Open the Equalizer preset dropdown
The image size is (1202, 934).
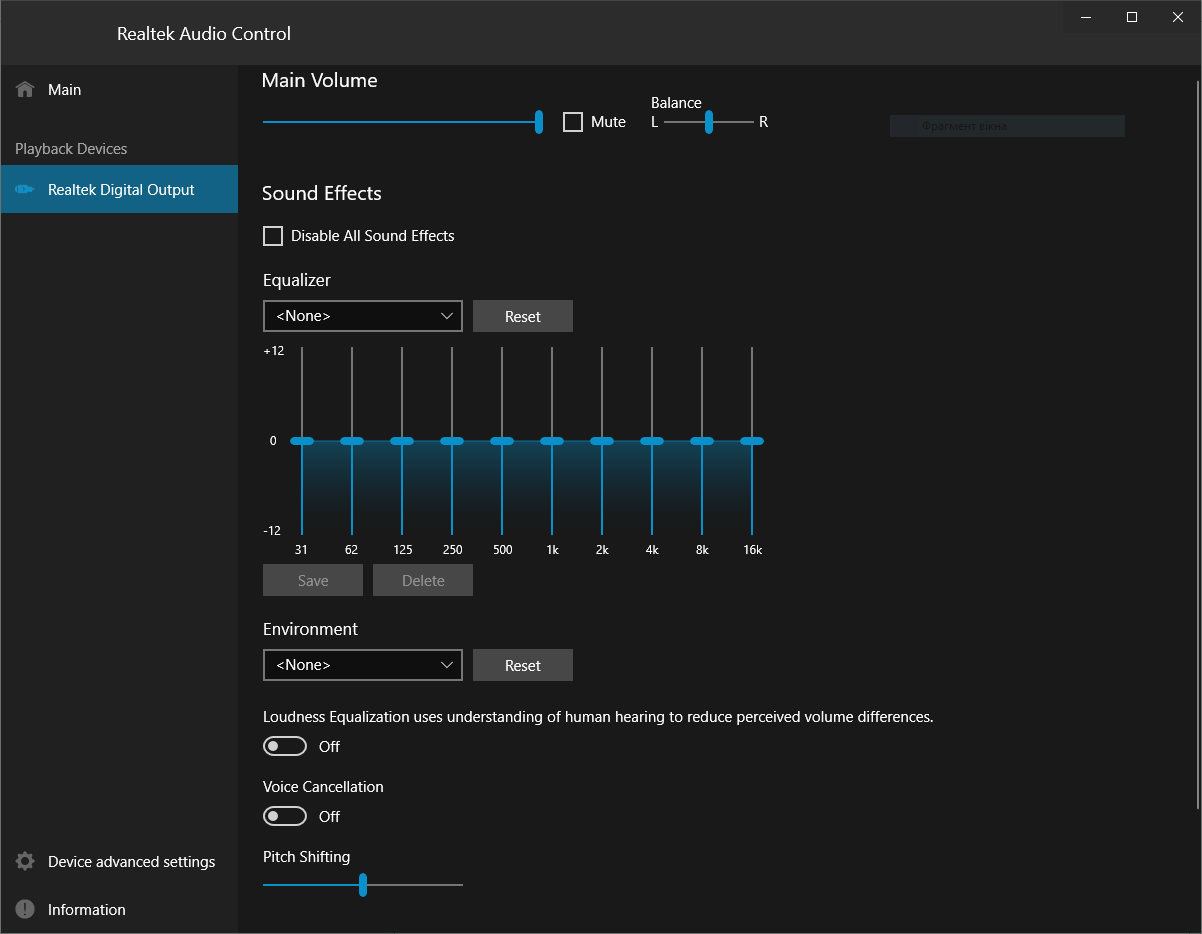click(363, 316)
